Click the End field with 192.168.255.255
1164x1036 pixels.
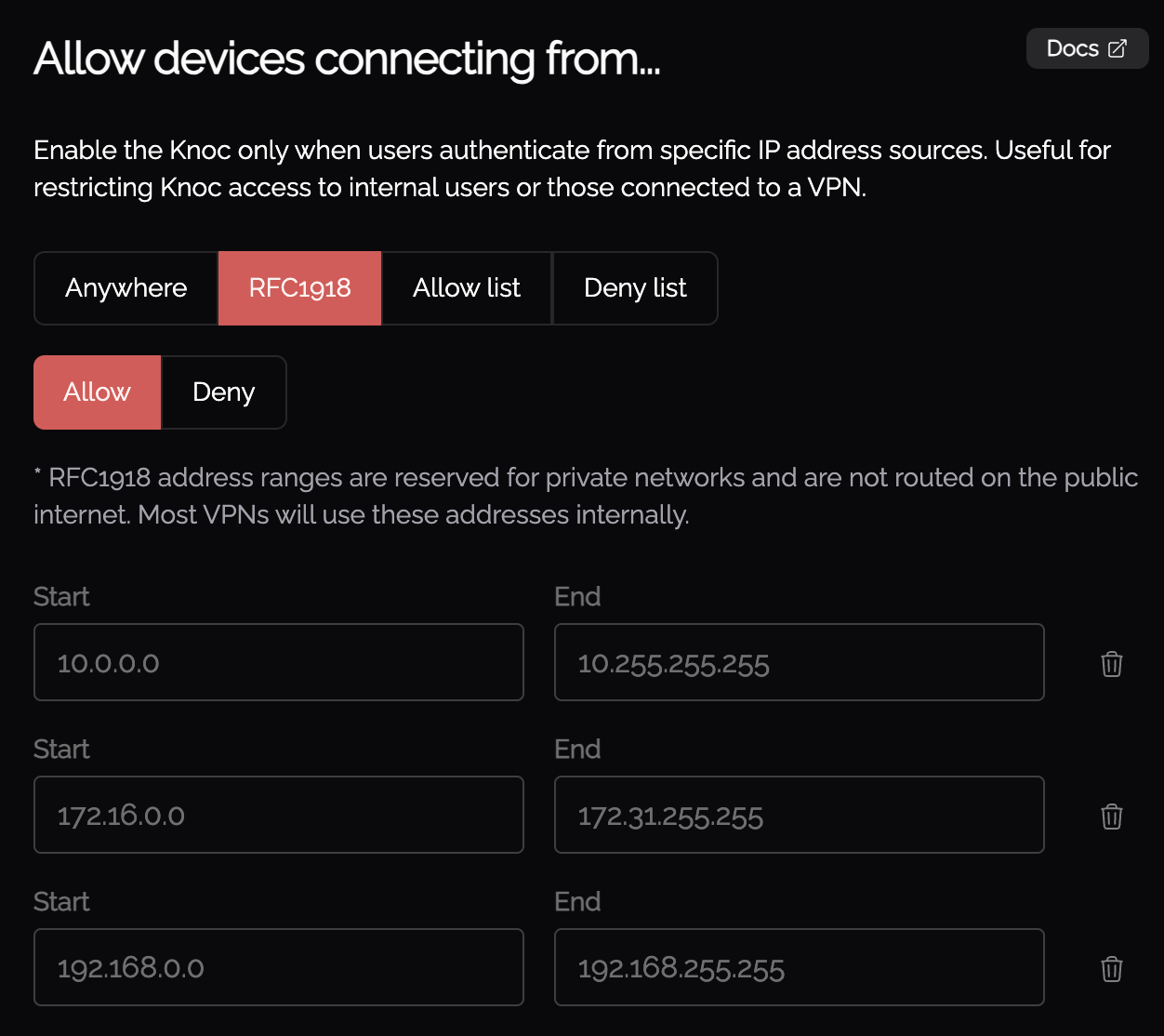click(x=800, y=967)
